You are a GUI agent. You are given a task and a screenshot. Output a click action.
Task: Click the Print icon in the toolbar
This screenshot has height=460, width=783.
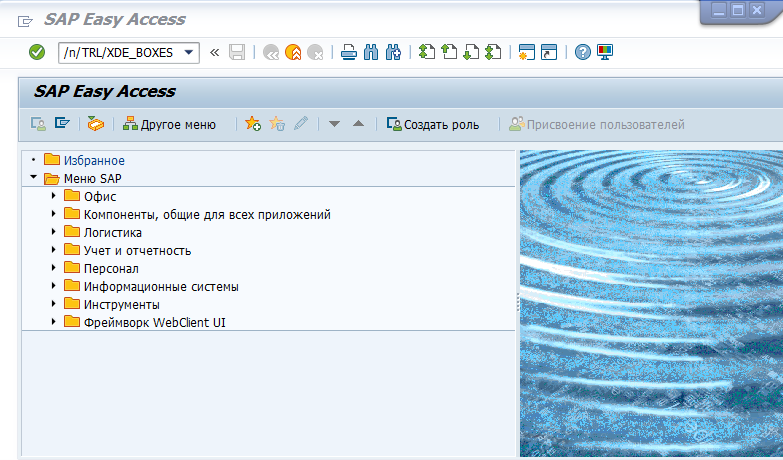coord(348,52)
